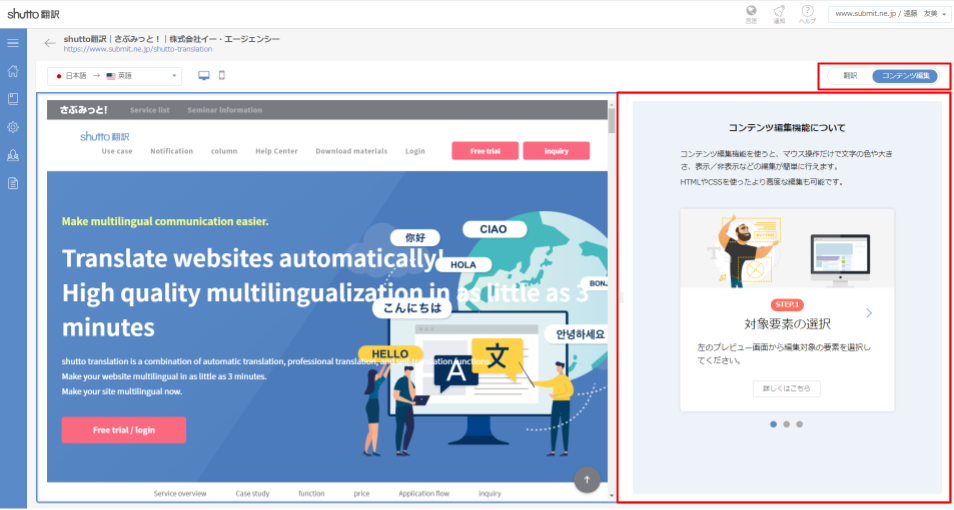Select Service overview in bottom nav
The image size is (954, 510).
tap(180, 494)
